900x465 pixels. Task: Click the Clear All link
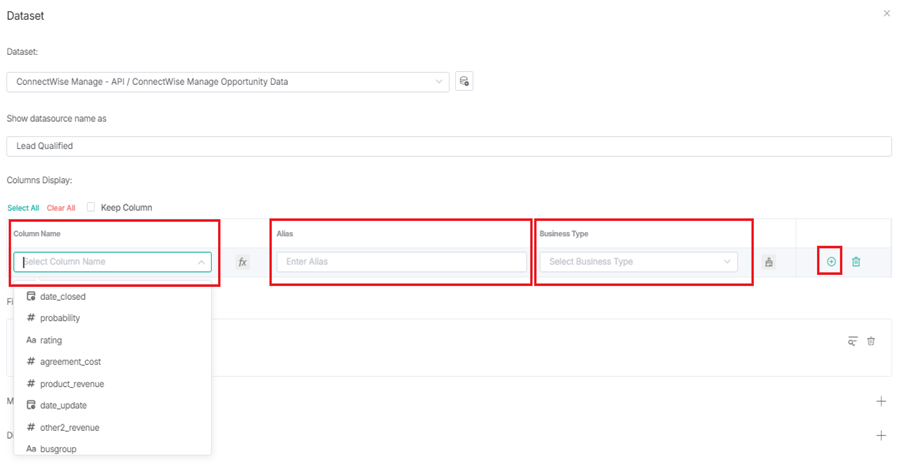click(61, 208)
